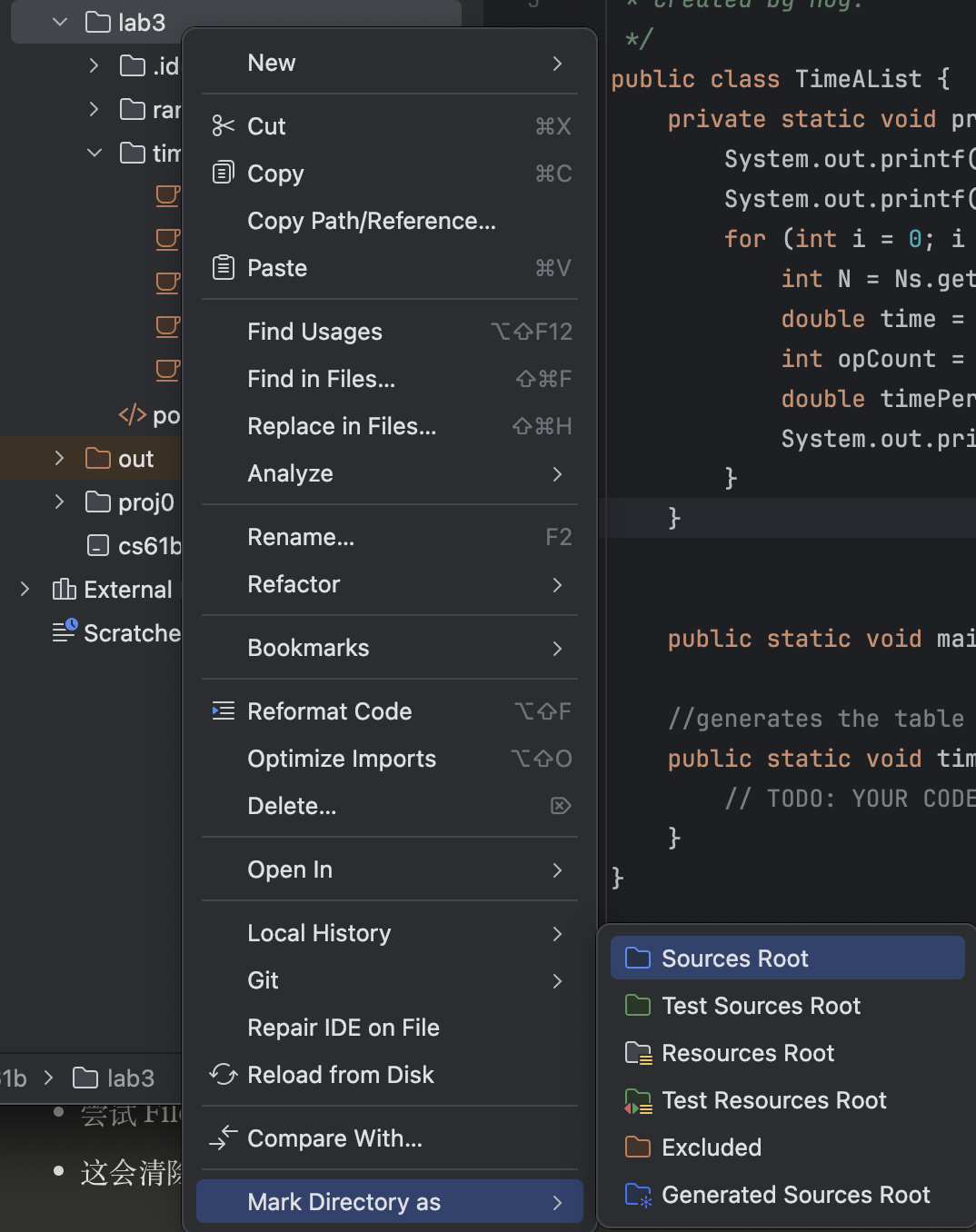Image resolution: width=976 pixels, height=1232 pixels.
Task: Click the Compare With arrows icon
Action: click(223, 1138)
